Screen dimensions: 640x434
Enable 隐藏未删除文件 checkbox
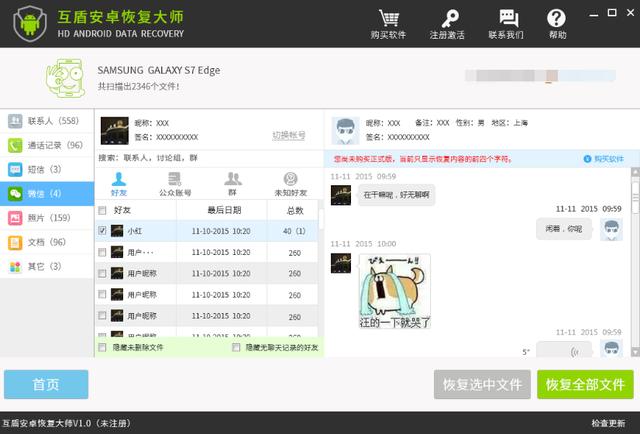(102, 347)
